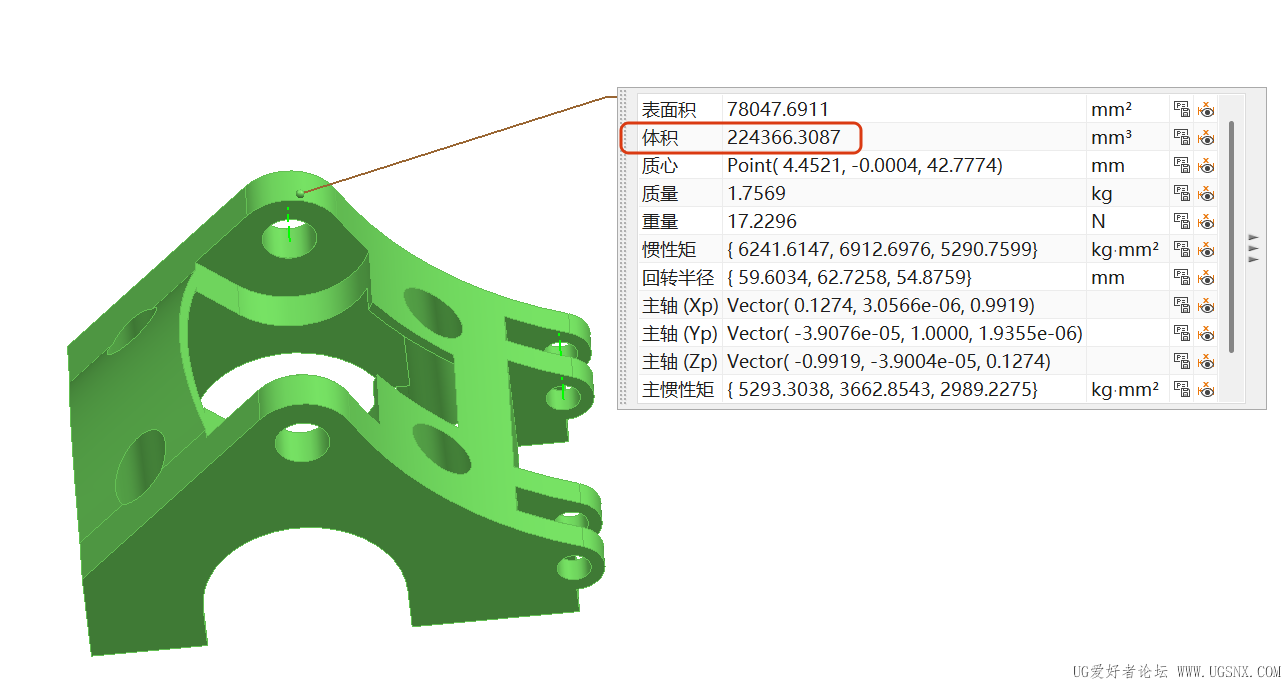Click the middle expander arrow on the panel edge
Screen dimensions: 1286x684
tap(1252, 249)
